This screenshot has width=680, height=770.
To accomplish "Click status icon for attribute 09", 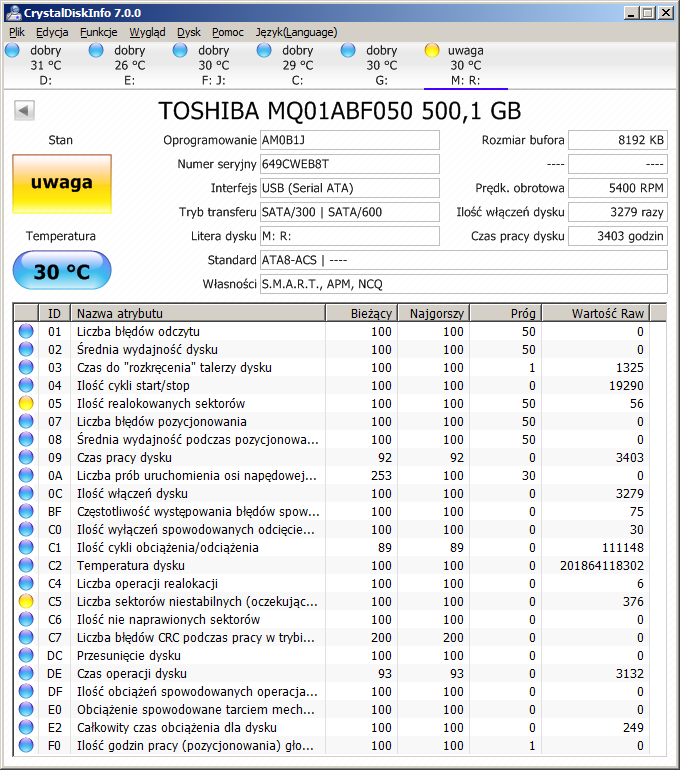I will click(26, 458).
